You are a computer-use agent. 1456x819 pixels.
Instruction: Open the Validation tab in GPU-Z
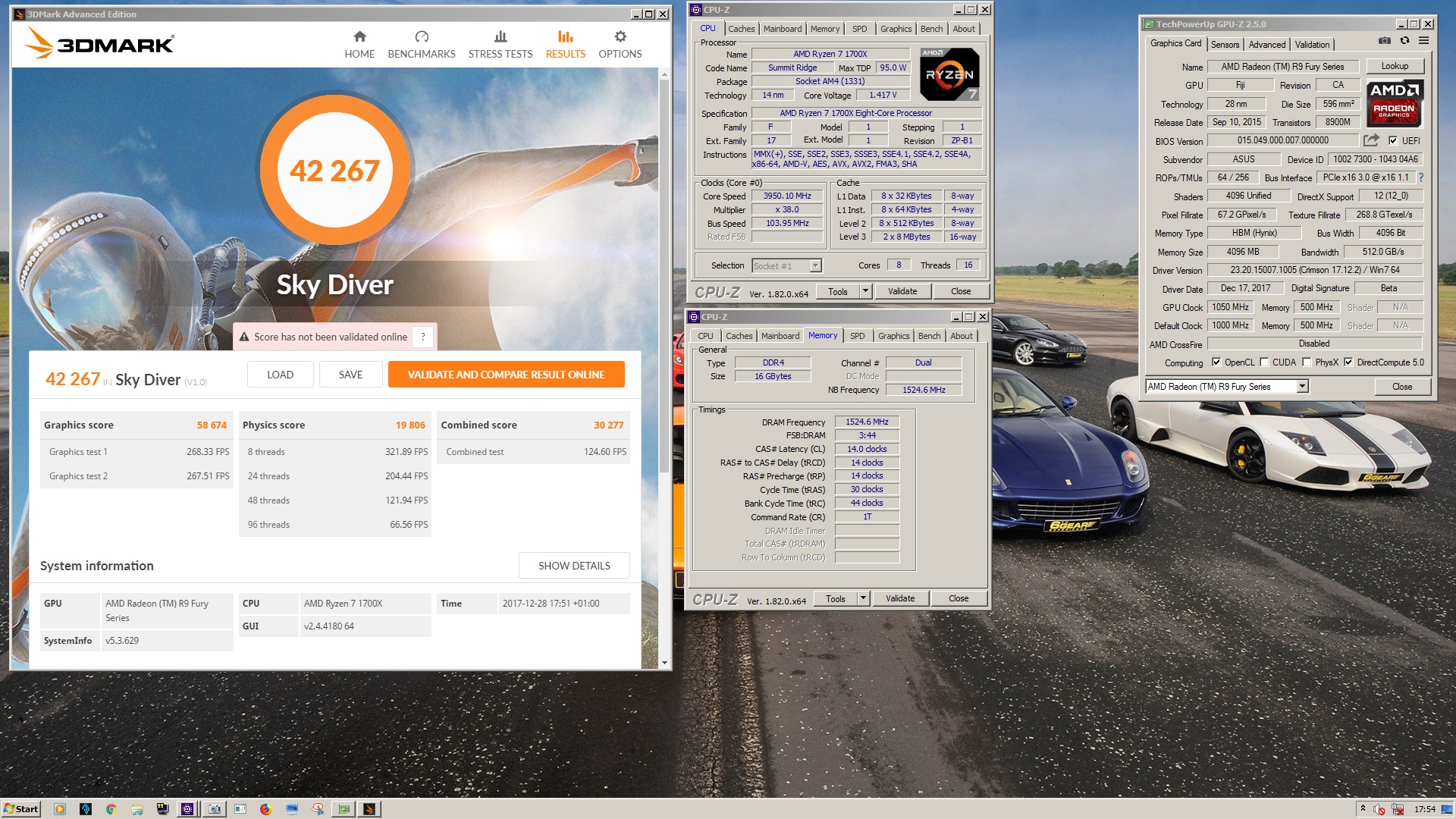click(x=1312, y=45)
